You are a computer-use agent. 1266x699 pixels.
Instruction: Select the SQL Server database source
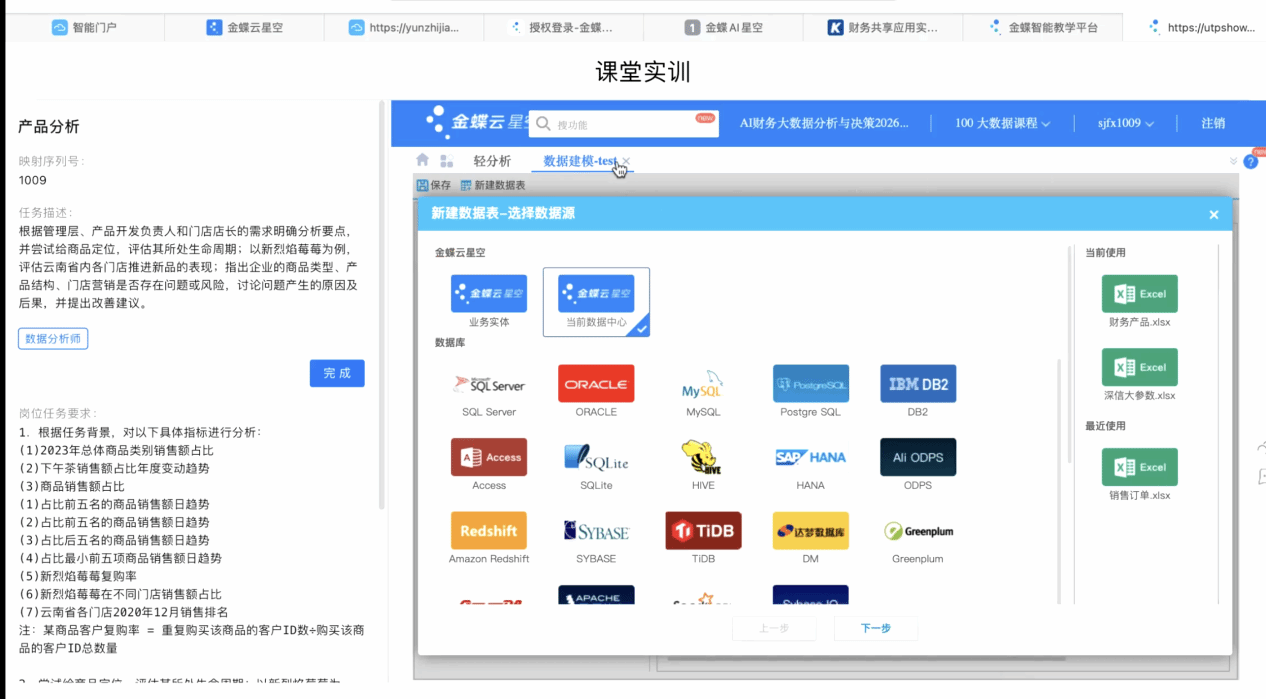pos(488,385)
